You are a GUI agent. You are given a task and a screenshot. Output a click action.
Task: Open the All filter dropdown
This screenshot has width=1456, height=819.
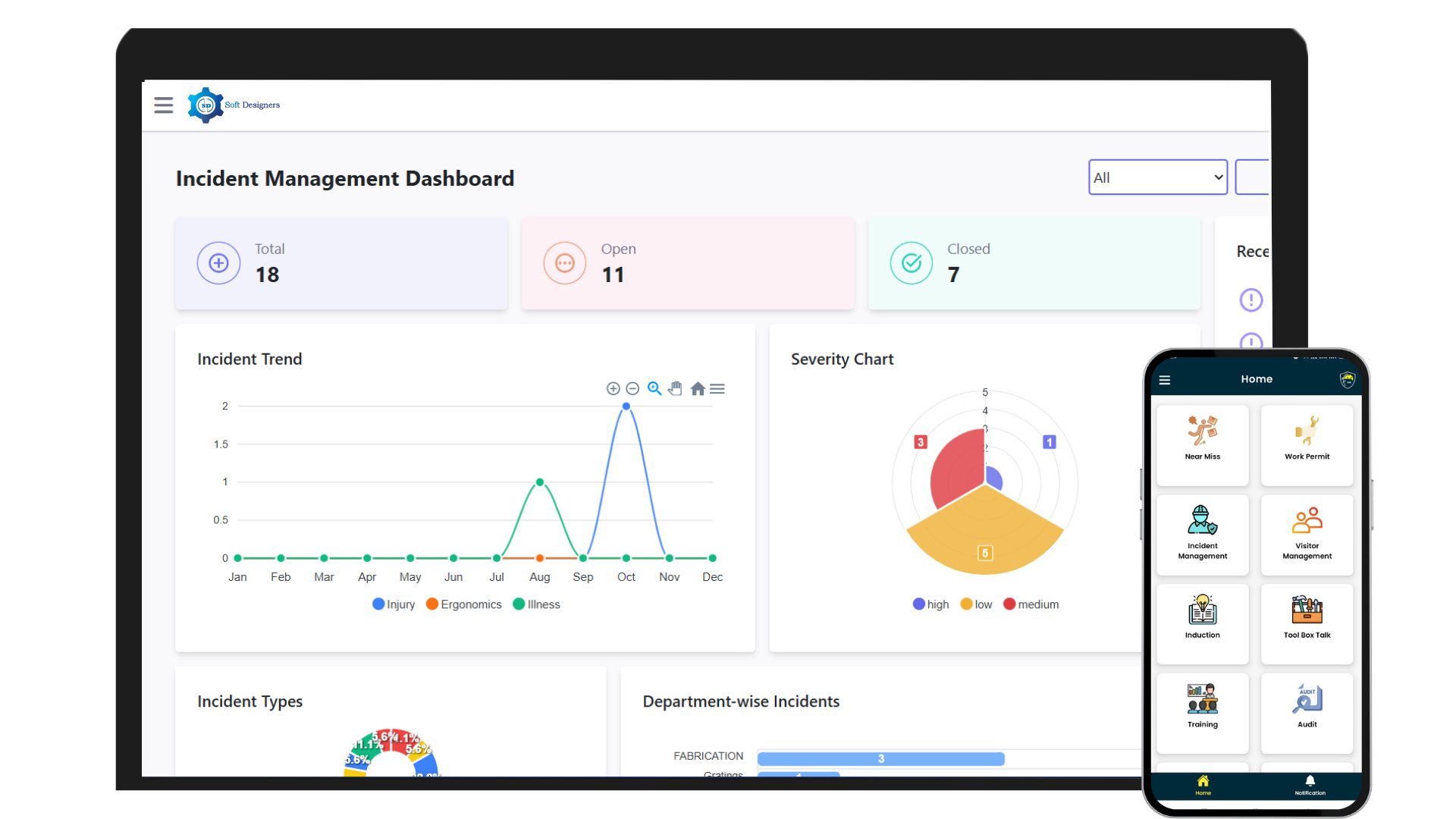[x=1157, y=177]
